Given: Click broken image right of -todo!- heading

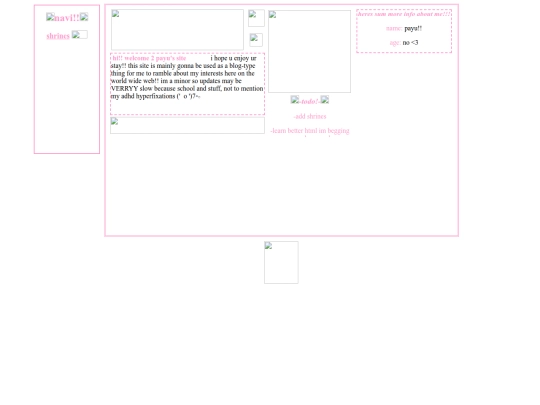Looking at the screenshot, I should pos(325,100).
